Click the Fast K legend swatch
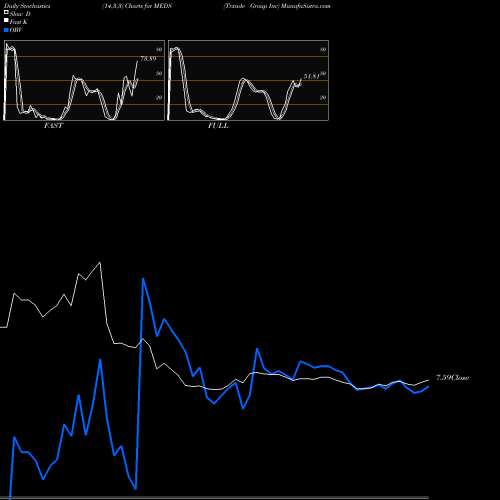The width and height of the screenshot is (500, 500). (x=6, y=20)
